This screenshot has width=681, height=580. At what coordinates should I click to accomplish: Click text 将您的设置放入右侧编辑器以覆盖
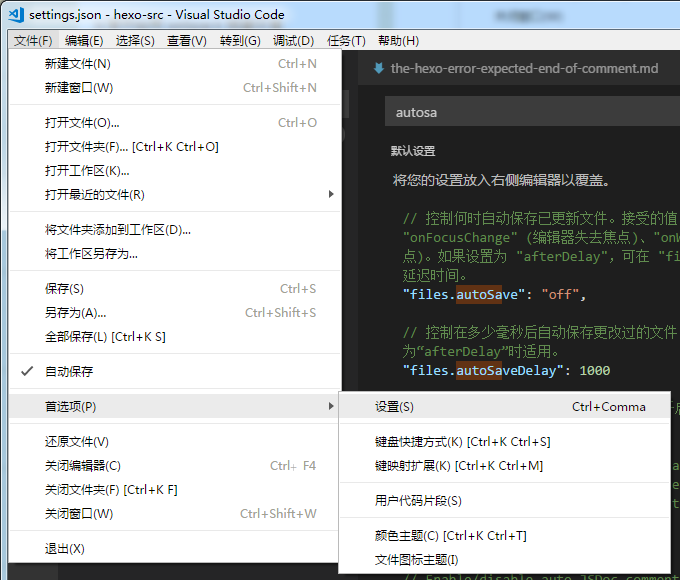point(501,180)
